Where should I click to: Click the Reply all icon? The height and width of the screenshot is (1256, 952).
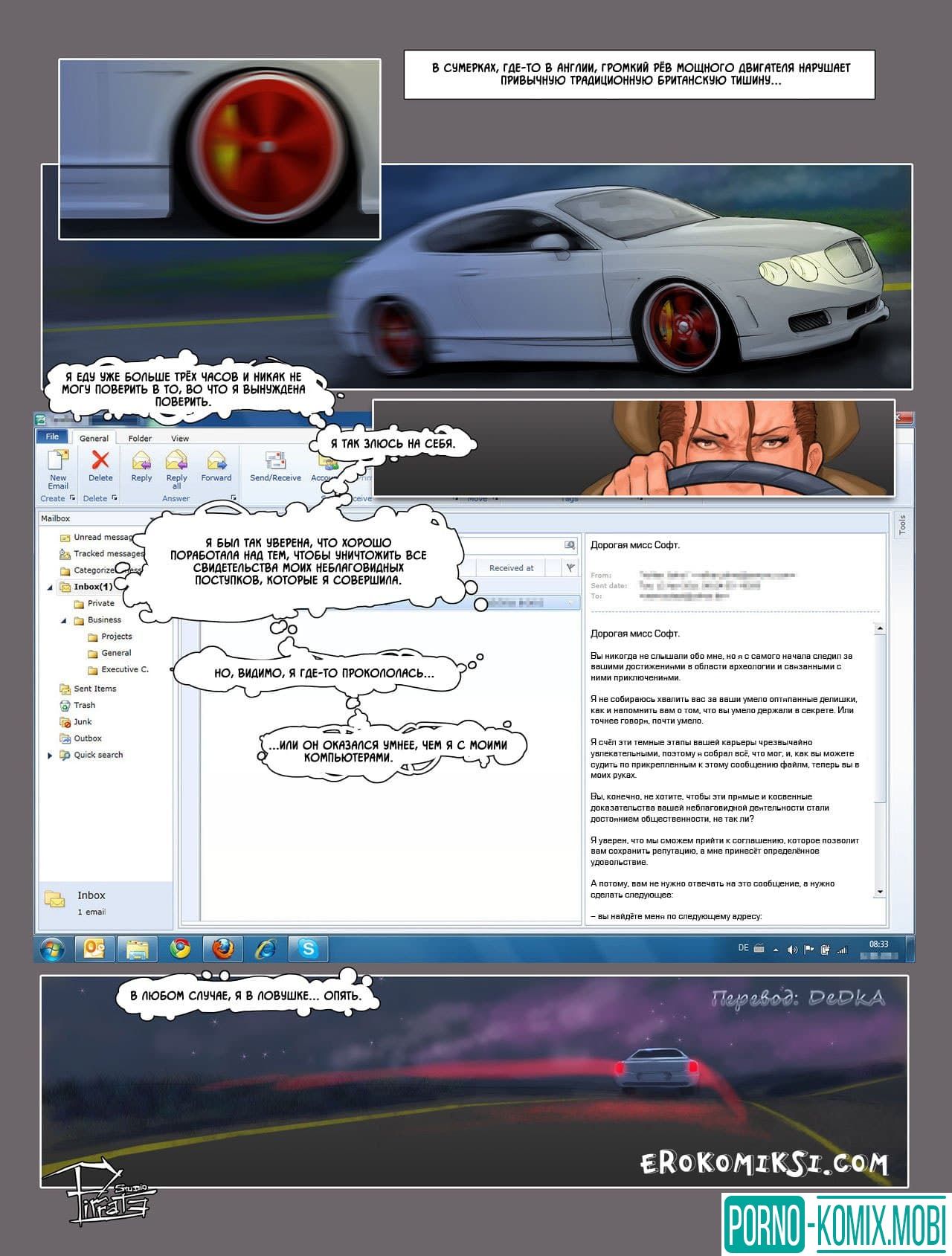pyautogui.click(x=176, y=462)
